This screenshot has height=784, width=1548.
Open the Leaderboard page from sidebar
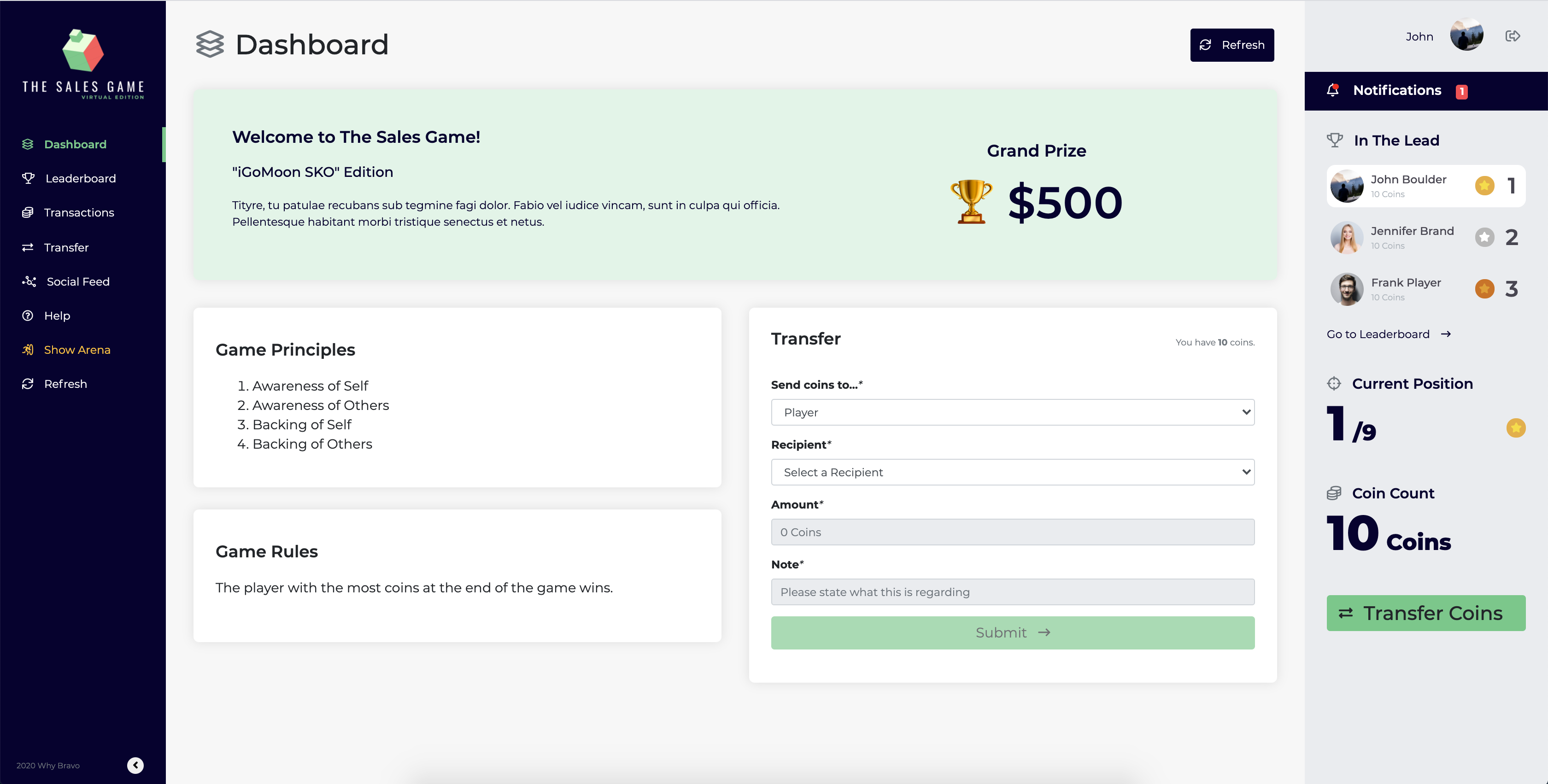81,178
